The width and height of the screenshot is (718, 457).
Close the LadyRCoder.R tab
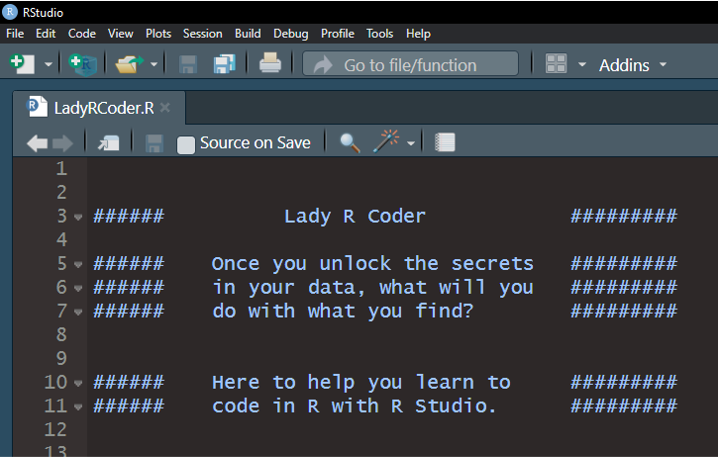165,108
